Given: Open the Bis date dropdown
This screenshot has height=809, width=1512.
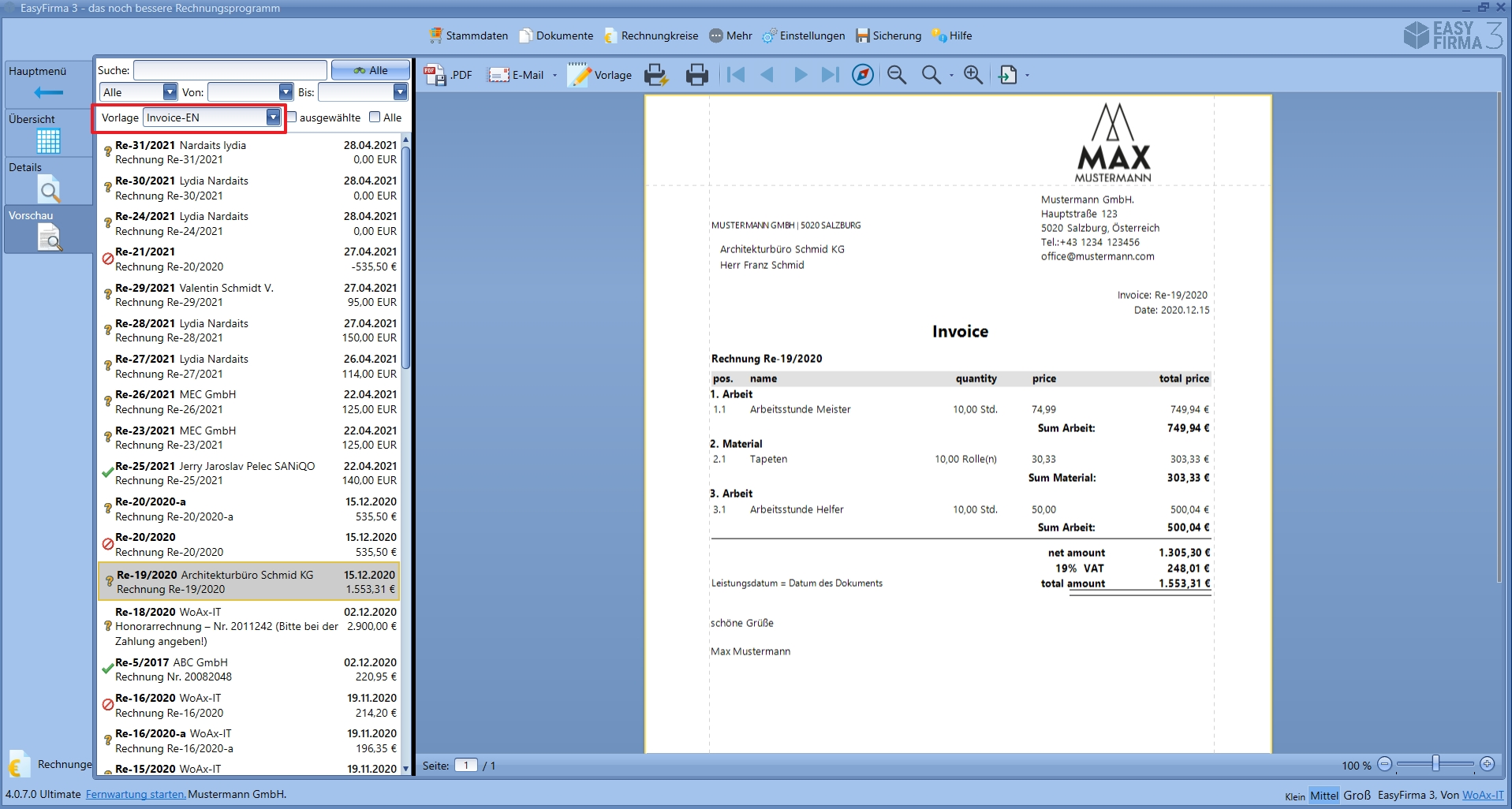Looking at the screenshot, I should coord(400,92).
